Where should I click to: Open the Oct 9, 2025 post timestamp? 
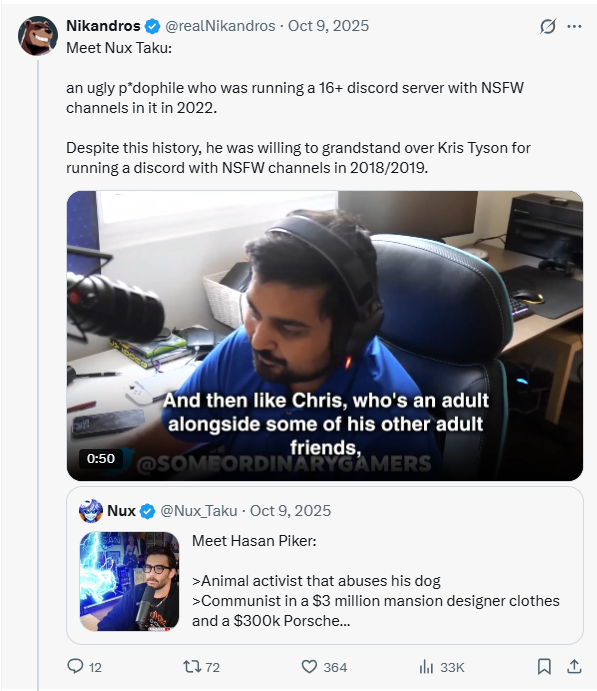pos(328,26)
